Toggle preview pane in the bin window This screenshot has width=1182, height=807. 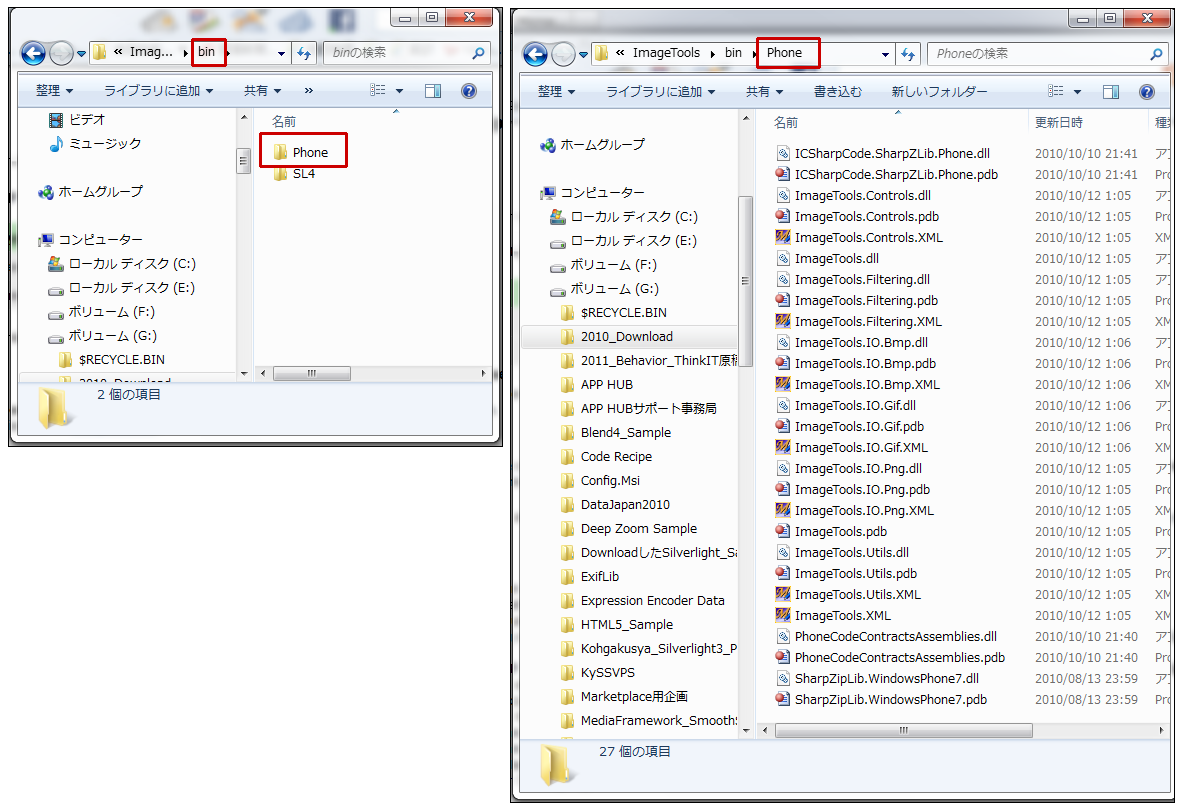[x=433, y=91]
